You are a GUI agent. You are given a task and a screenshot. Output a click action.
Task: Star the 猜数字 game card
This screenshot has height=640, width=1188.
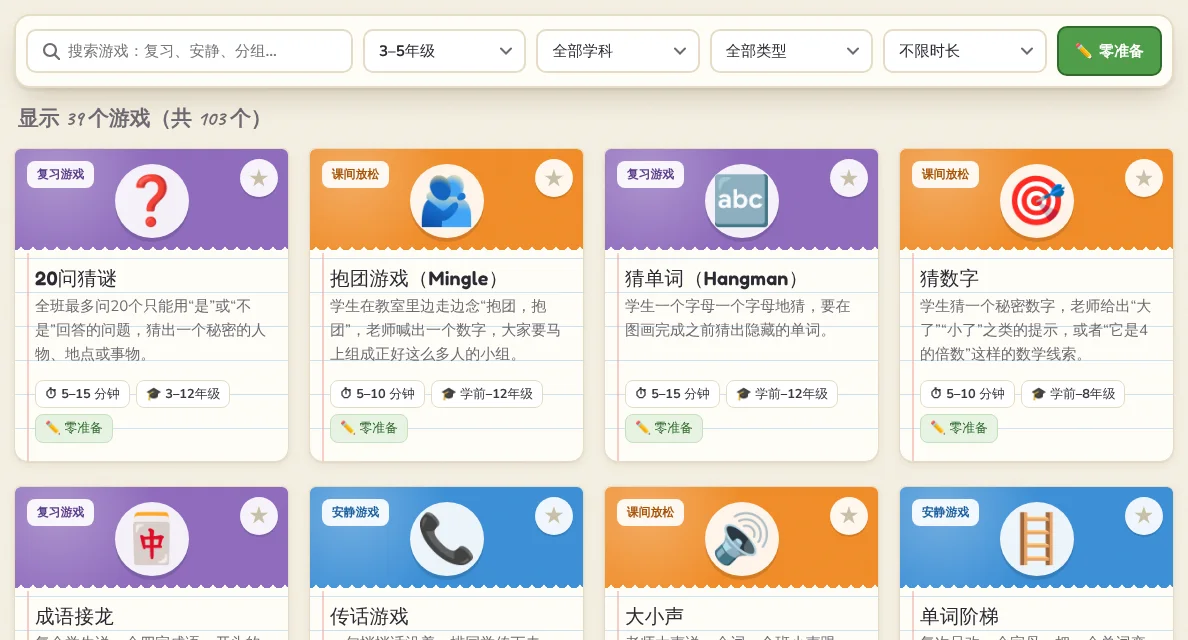click(x=1144, y=179)
